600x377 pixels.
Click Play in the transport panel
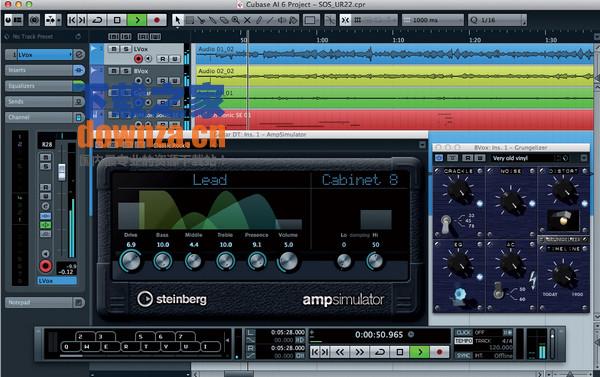coord(420,352)
